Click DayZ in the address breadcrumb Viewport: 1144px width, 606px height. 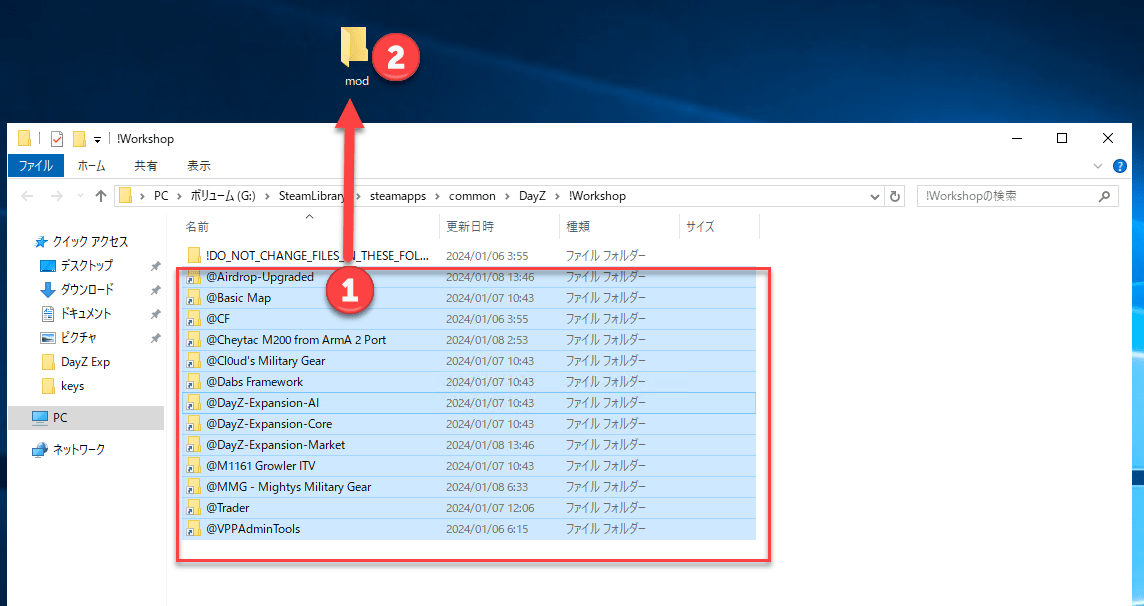(x=532, y=196)
